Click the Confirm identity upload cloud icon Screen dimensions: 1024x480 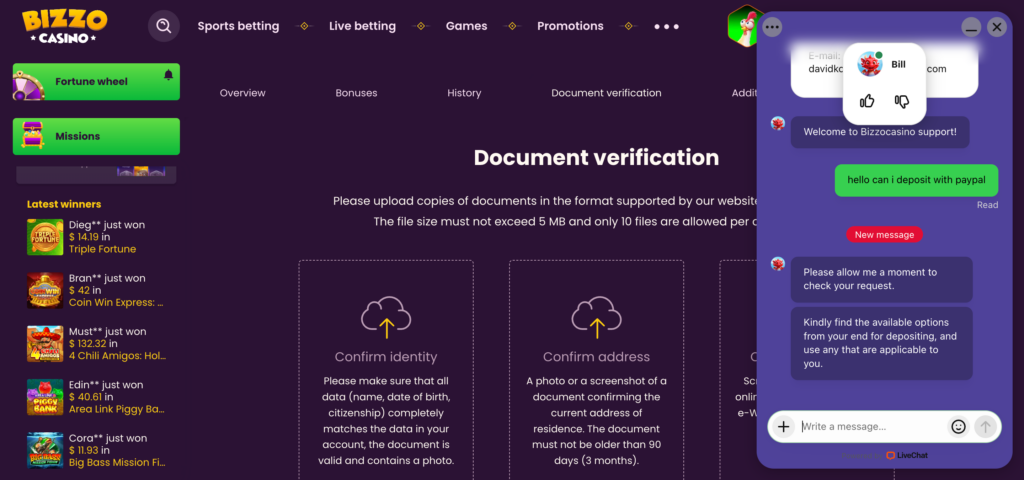point(386,317)
